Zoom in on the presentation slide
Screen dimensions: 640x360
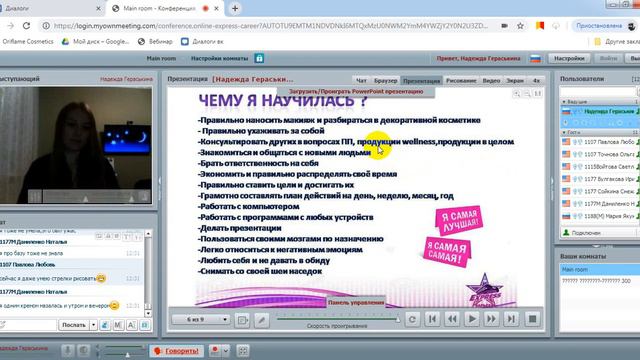click(516, 94)
